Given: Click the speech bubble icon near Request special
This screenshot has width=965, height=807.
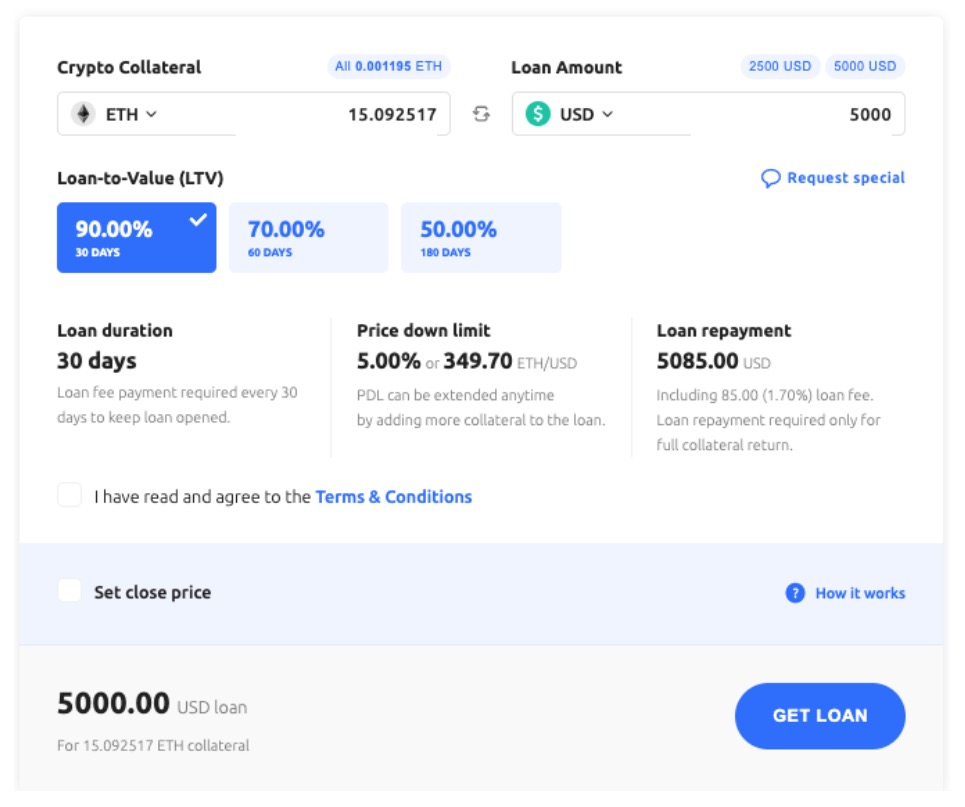Looking at the screenshot, I should click(x=770, y=179).
